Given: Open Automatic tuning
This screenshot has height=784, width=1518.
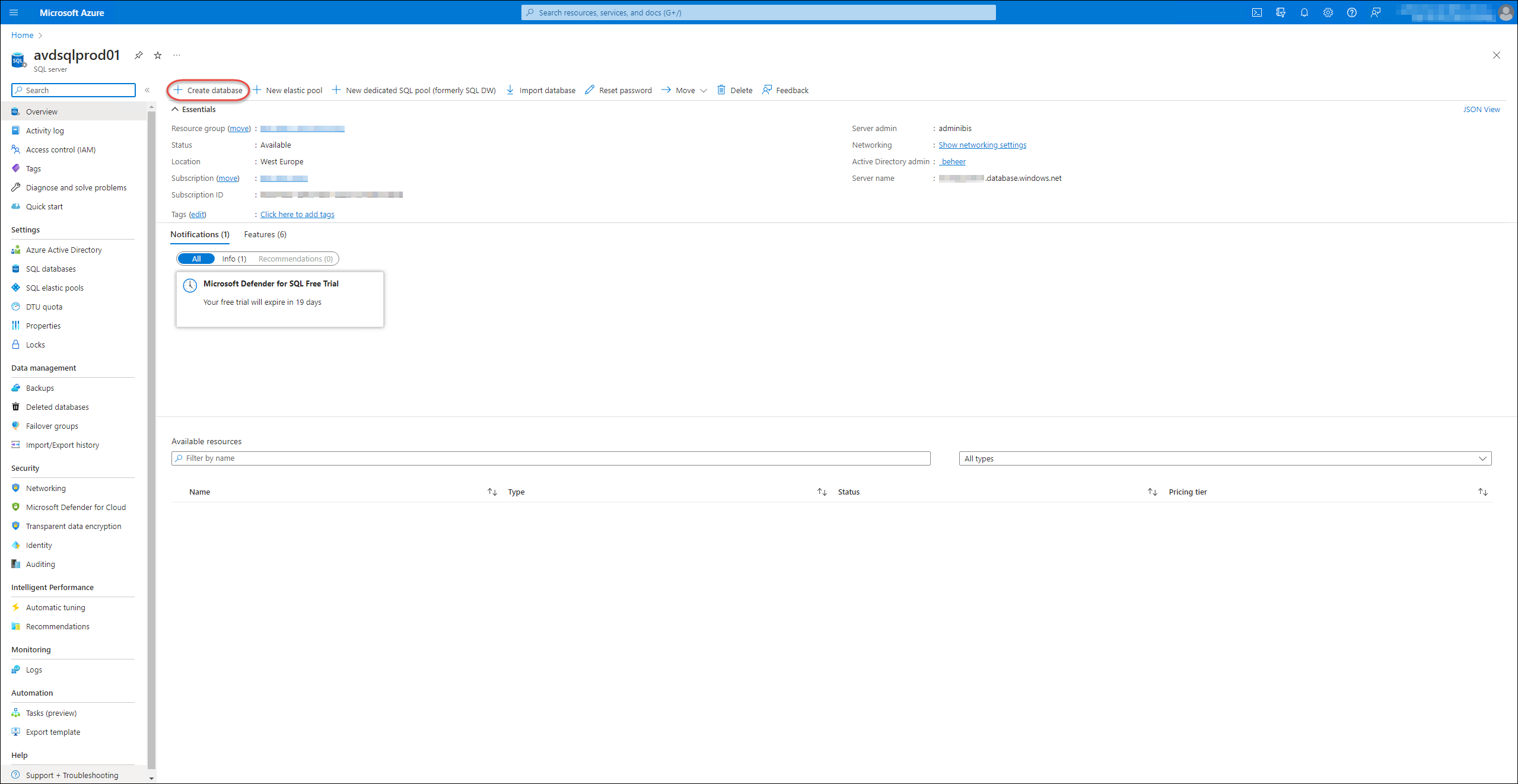Looking at the screenshot, I should tap(74, 607).
